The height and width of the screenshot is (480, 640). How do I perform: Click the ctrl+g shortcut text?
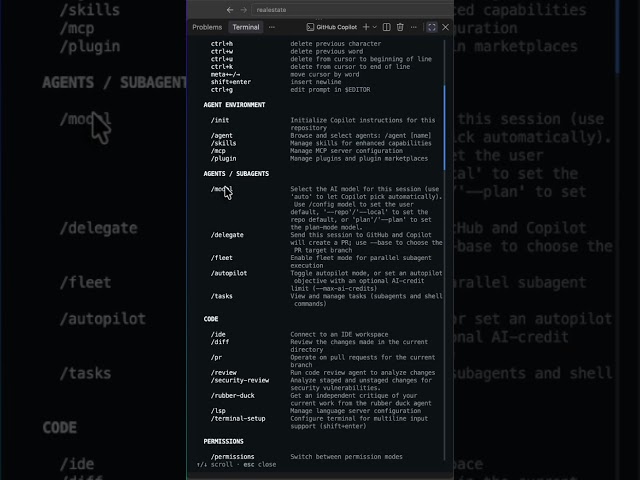coord(222,90)
